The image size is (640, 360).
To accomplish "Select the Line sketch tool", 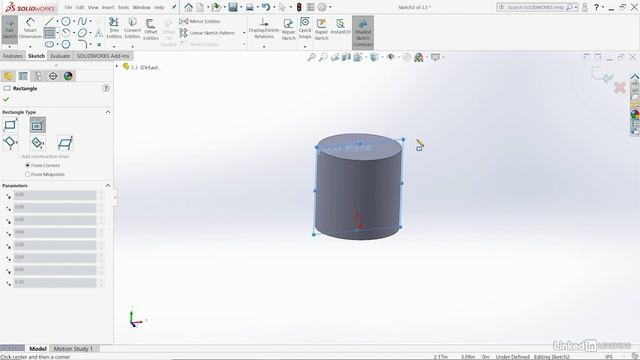I will [49, 21].
